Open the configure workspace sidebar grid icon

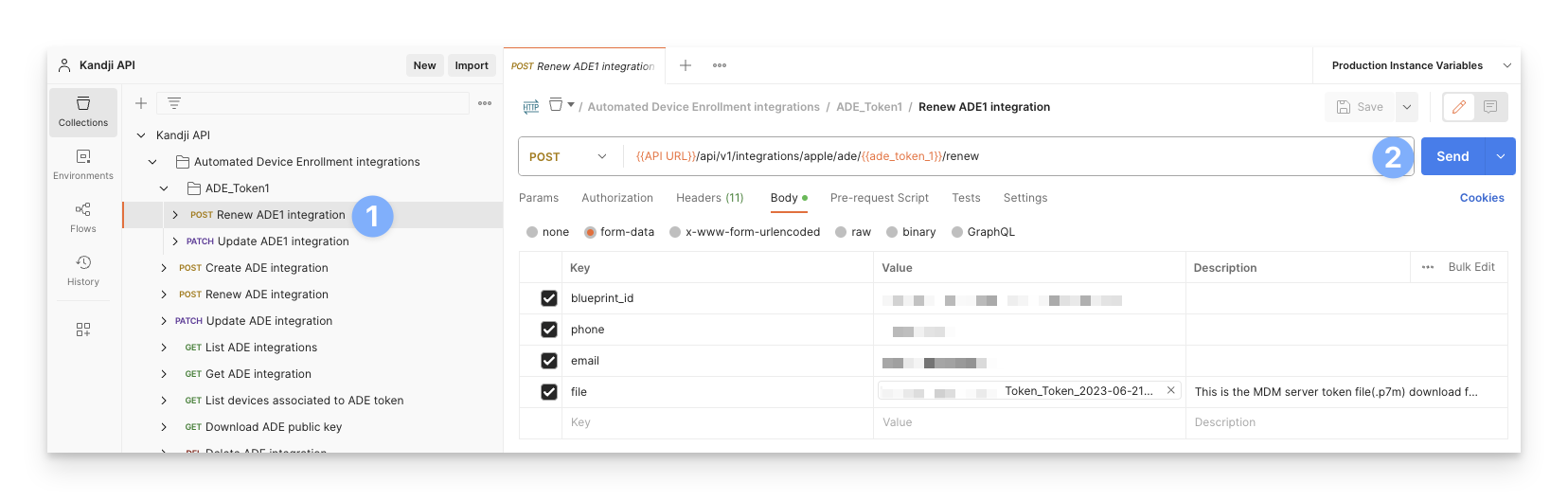pos(83,330)
